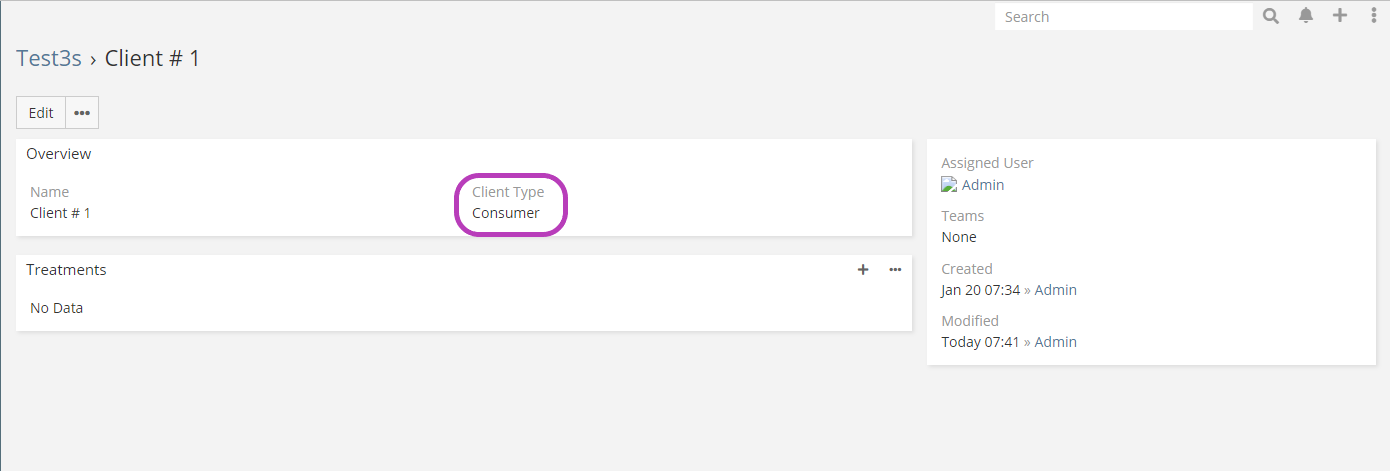Click the Edit button
The width and height of the screenshot is (1390, 471).
tap(41, 113)
